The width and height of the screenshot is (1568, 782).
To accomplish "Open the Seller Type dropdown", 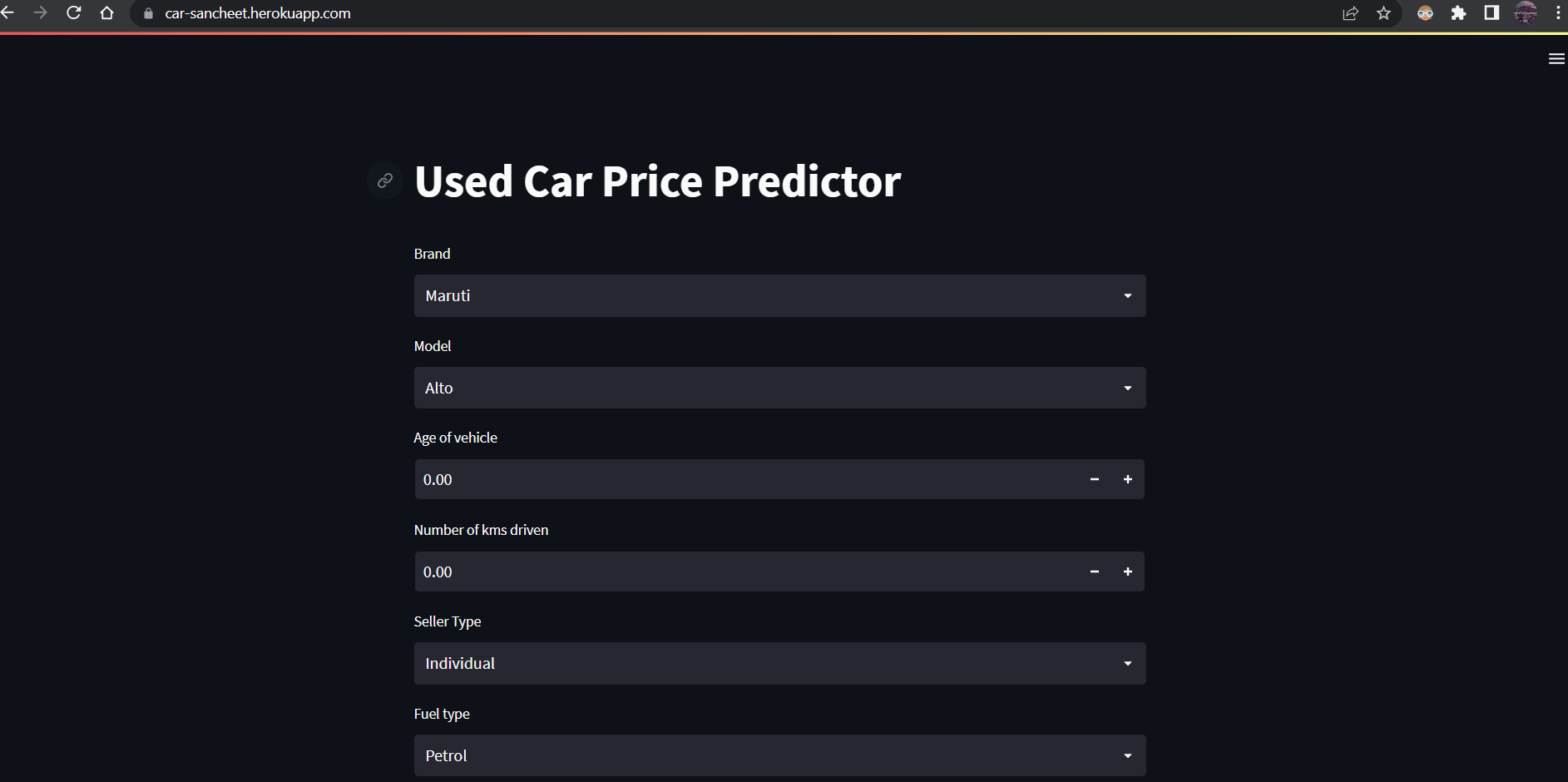I will click(779, 663).
